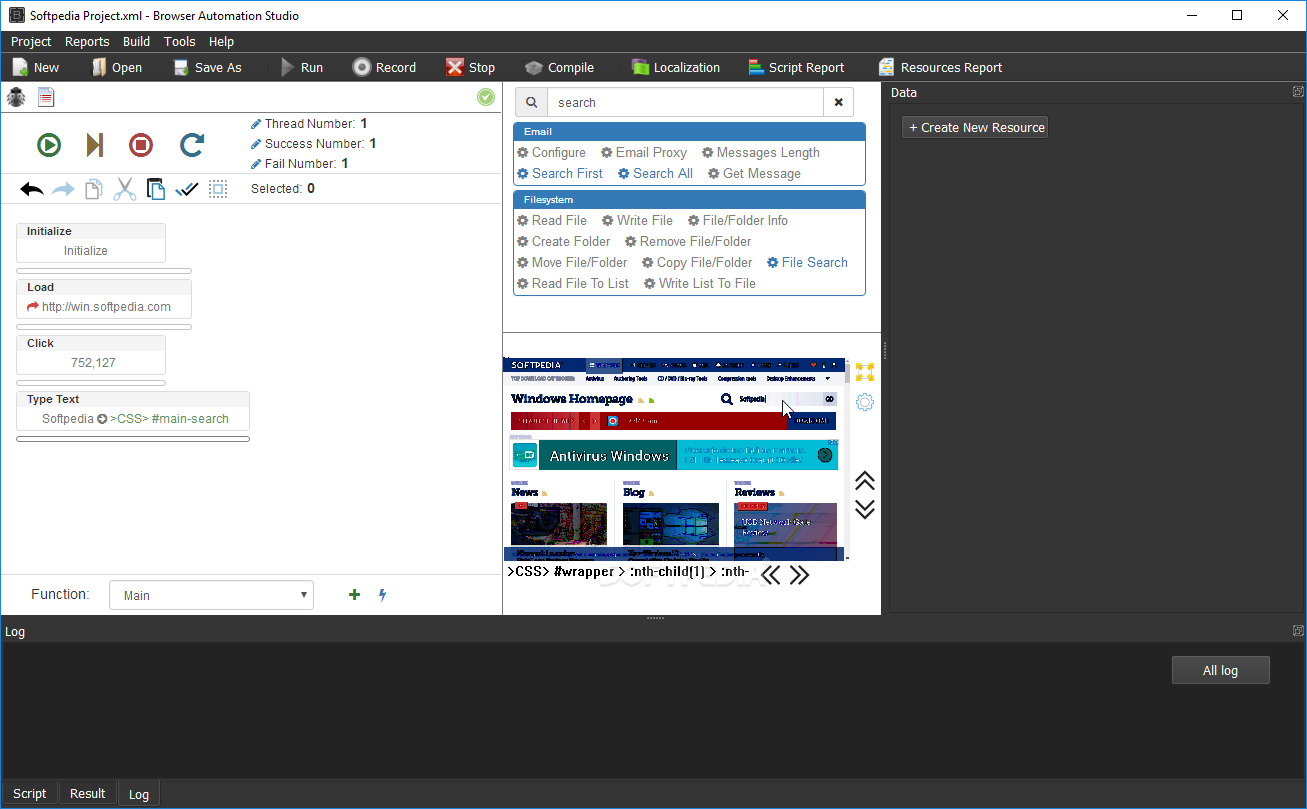Click the step-forward execution icon

94,144
